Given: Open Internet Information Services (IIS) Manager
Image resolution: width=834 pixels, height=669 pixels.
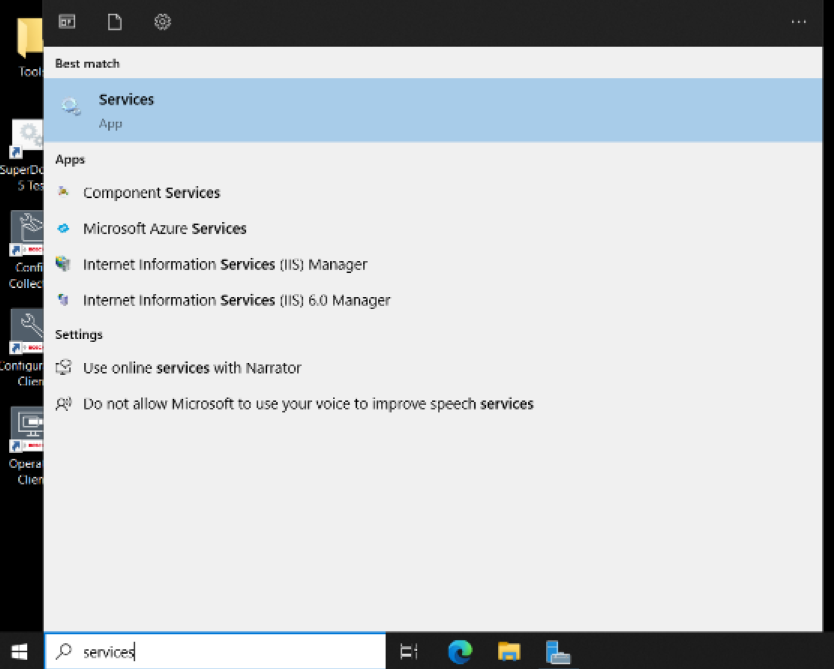Looking at the screenshot, I should [x=224, y=265].
